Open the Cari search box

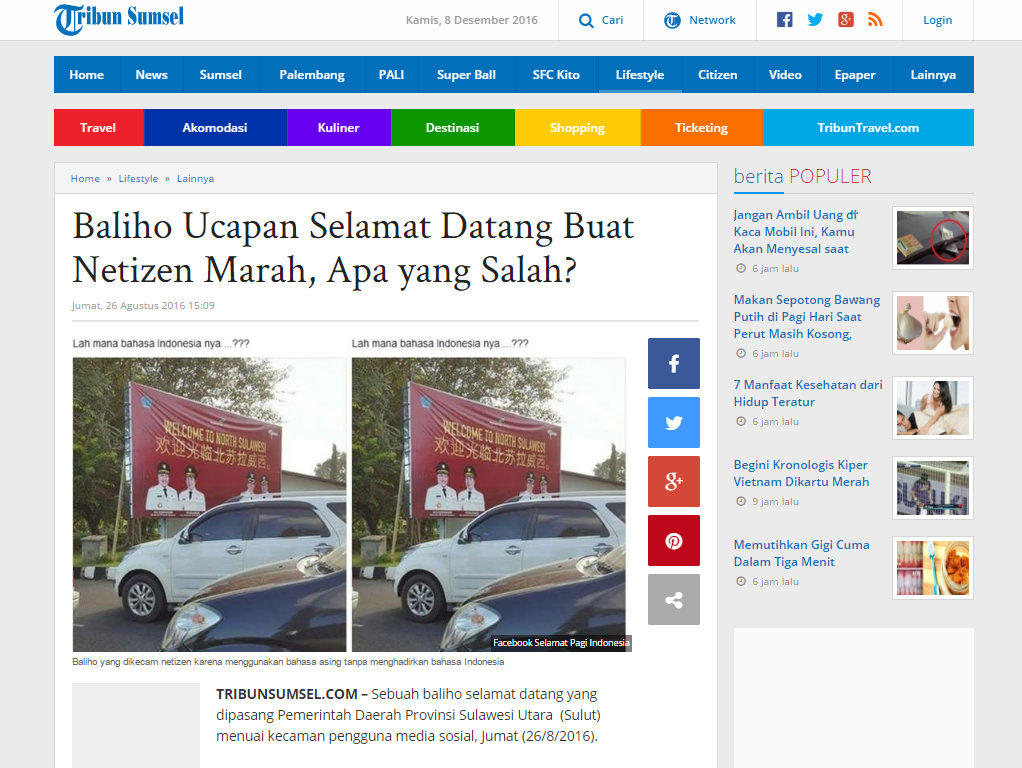click(x=601, y=20)
